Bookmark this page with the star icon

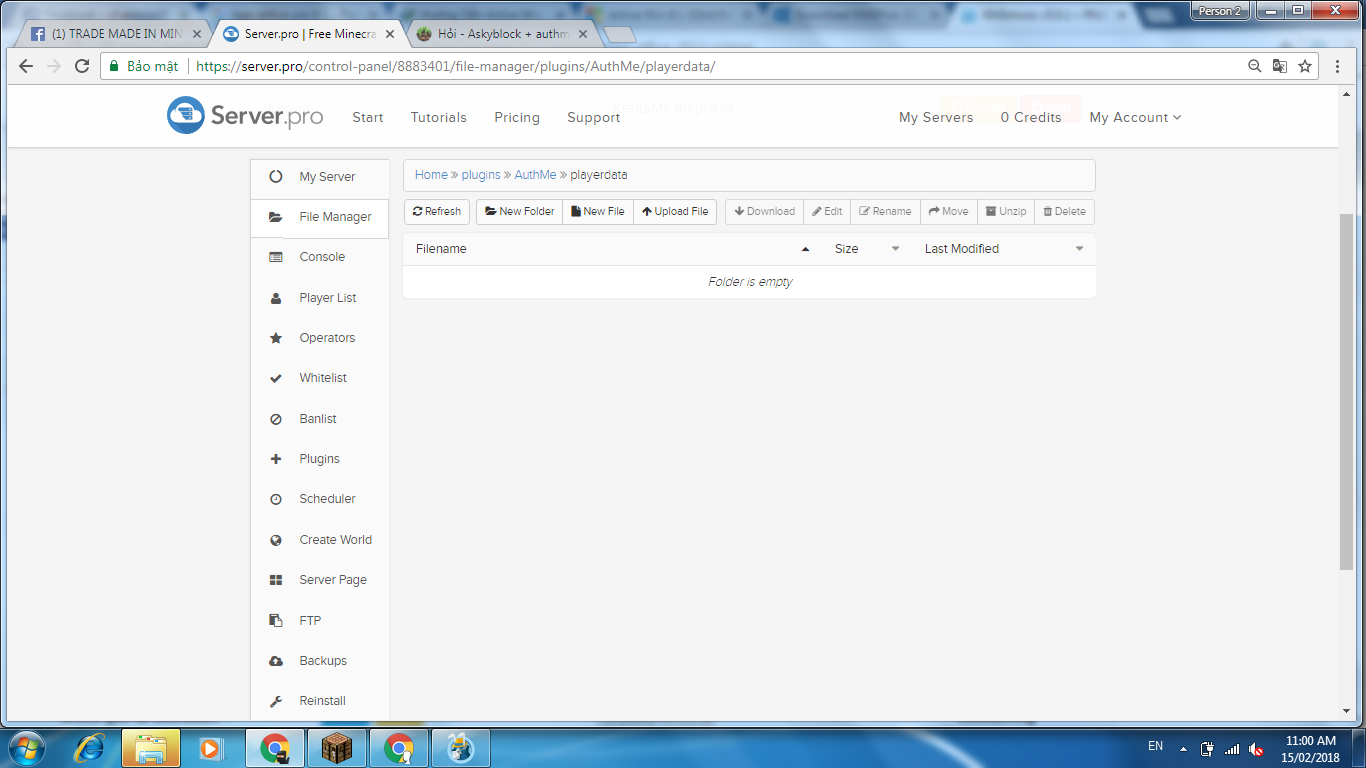coord(1305,66)
